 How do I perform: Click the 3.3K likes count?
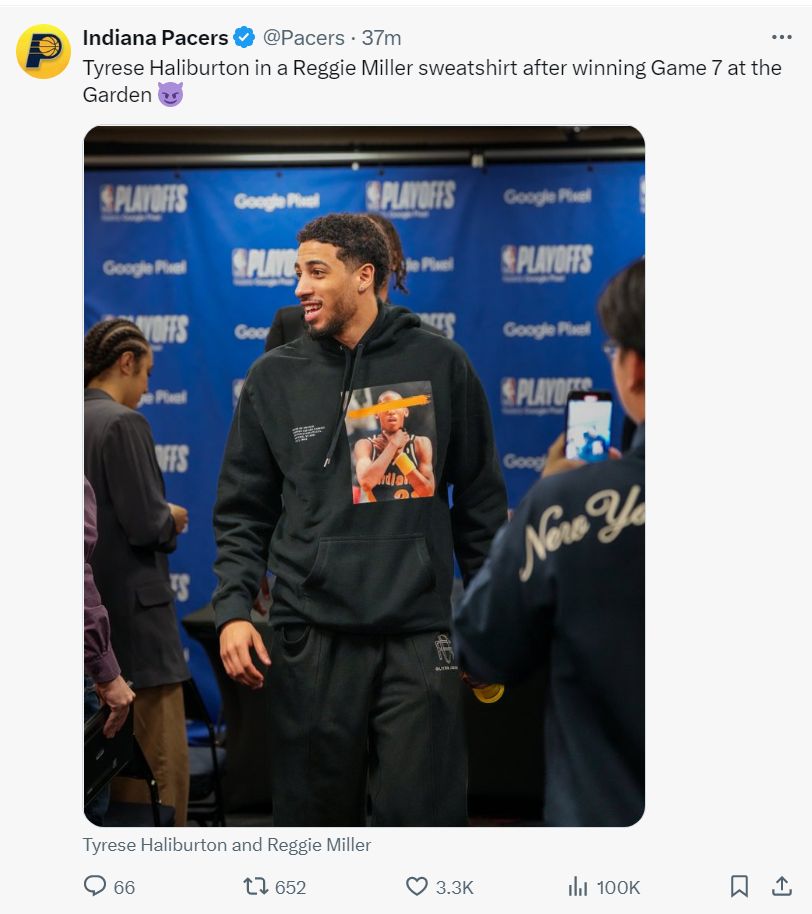point(454,887)
